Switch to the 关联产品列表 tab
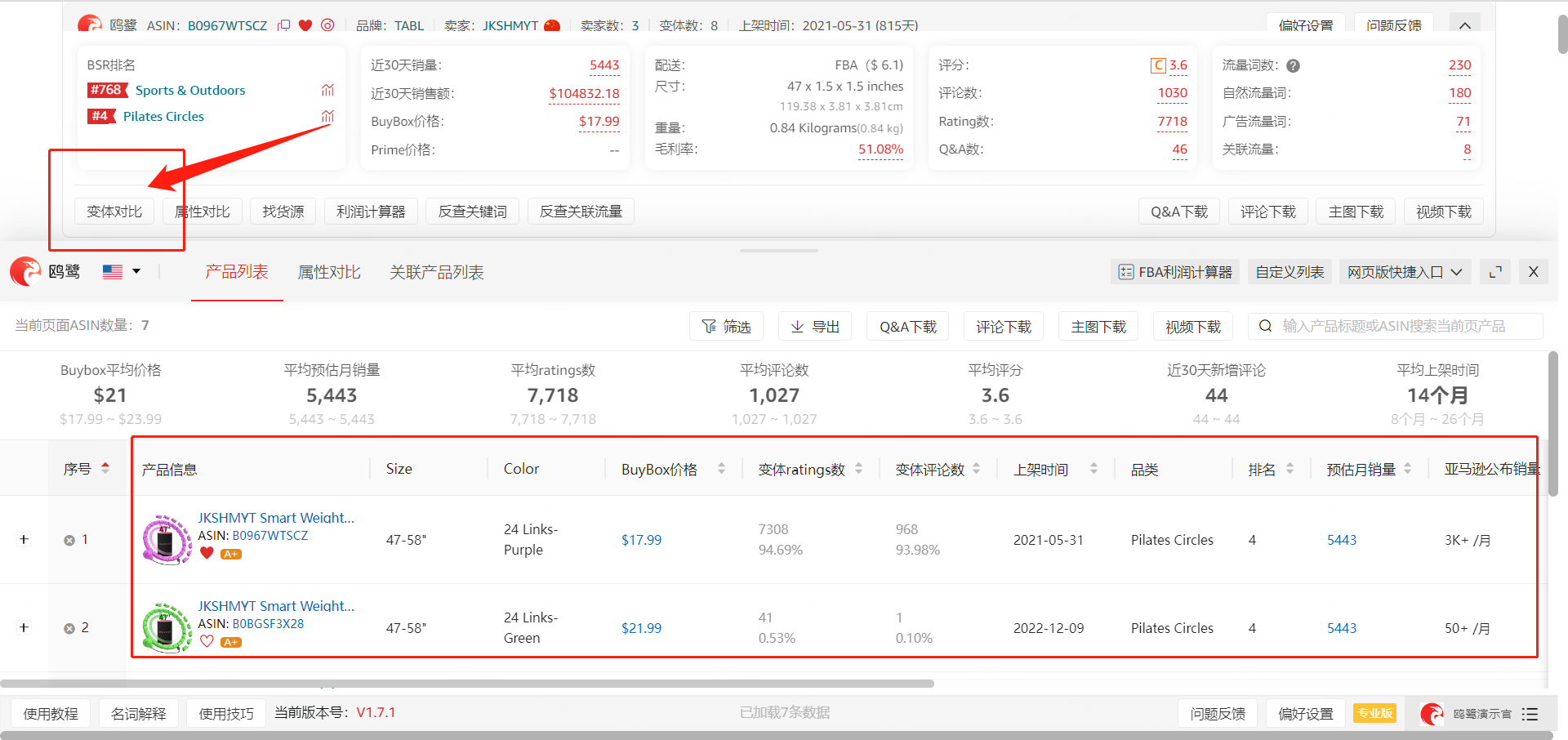This screenshot has width=1568, height=740. tap(437, 272)
